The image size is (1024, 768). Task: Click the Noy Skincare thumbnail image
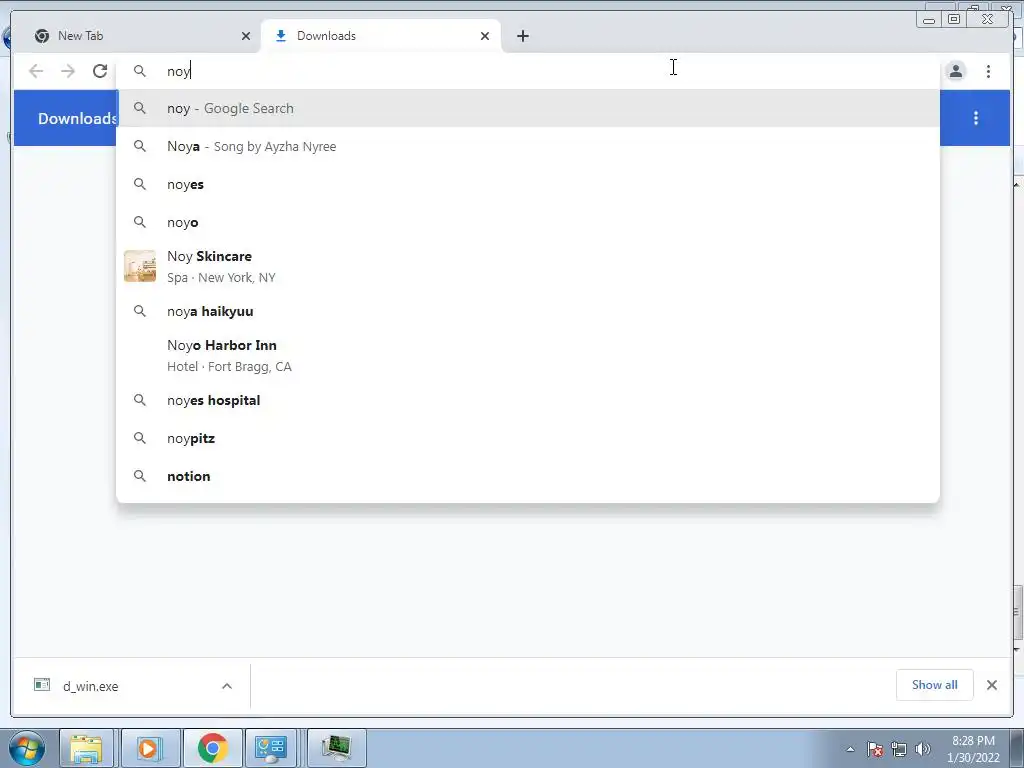click(x=140, y=266)
